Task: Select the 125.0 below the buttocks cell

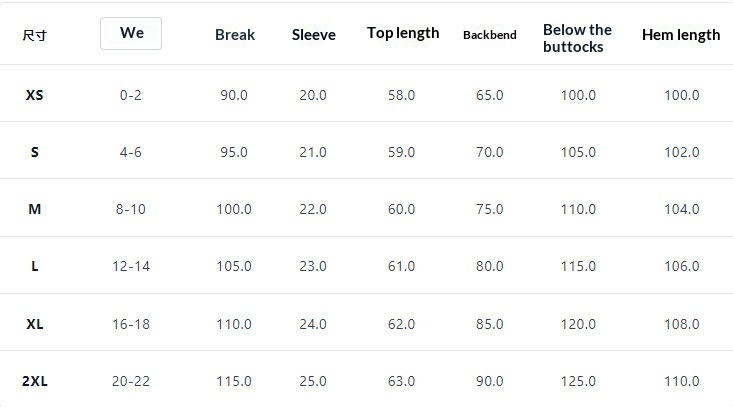Action: 578,381
